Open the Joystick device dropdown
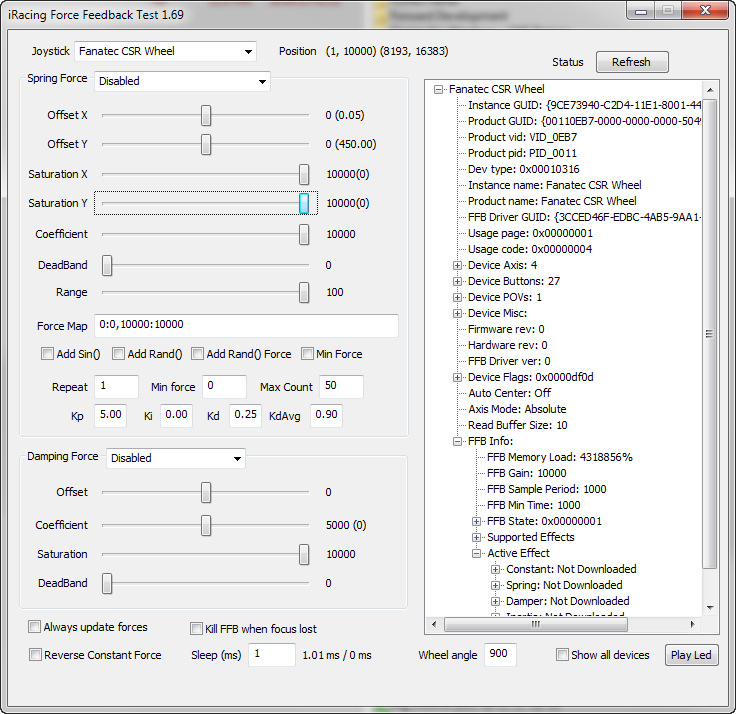The width and height of the screenshot is (736, 714). click(x=165, y=51)
